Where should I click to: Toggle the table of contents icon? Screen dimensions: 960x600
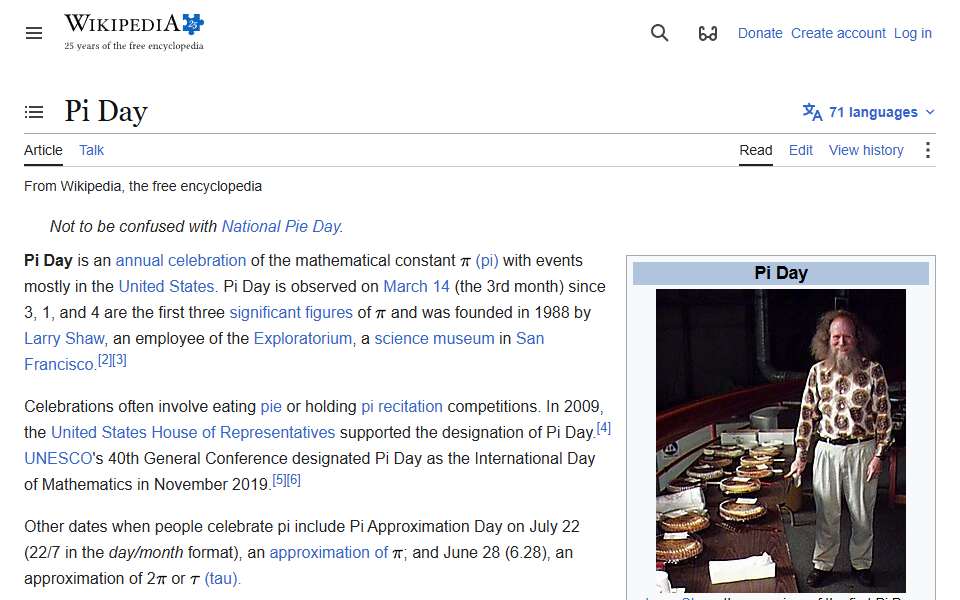click(x=34, y=112)
